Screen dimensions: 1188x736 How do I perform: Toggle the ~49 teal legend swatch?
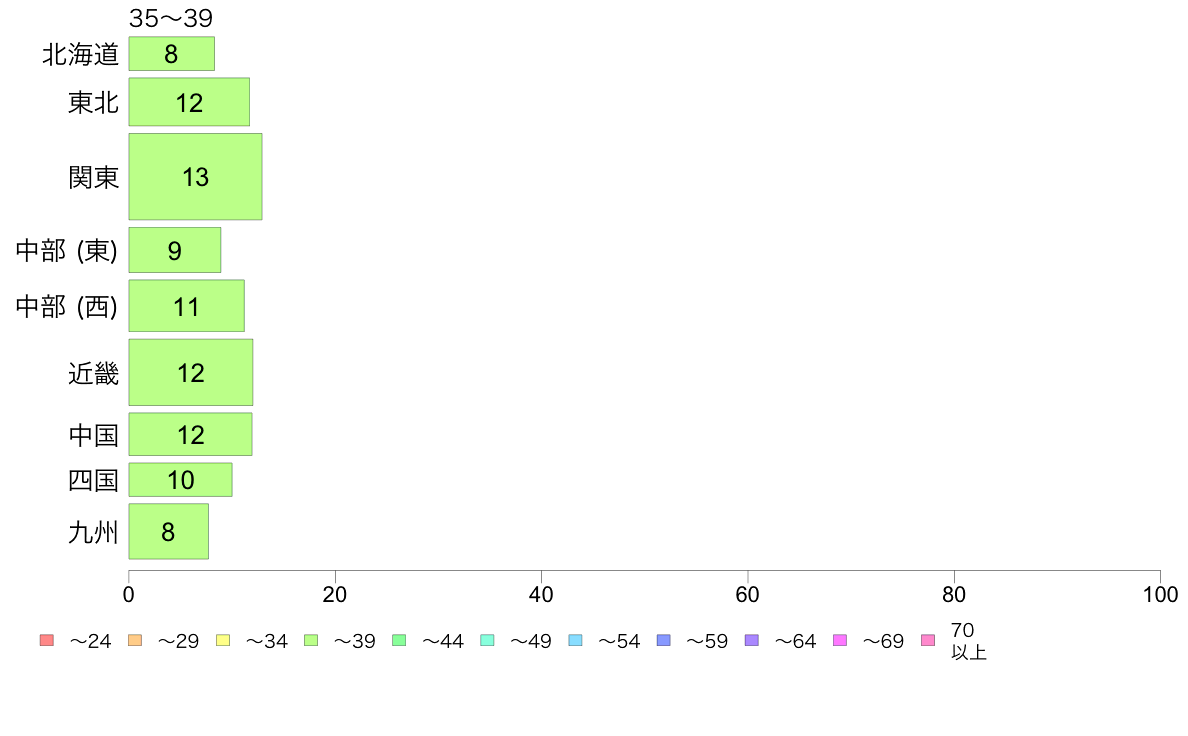(x=487, y=640)
